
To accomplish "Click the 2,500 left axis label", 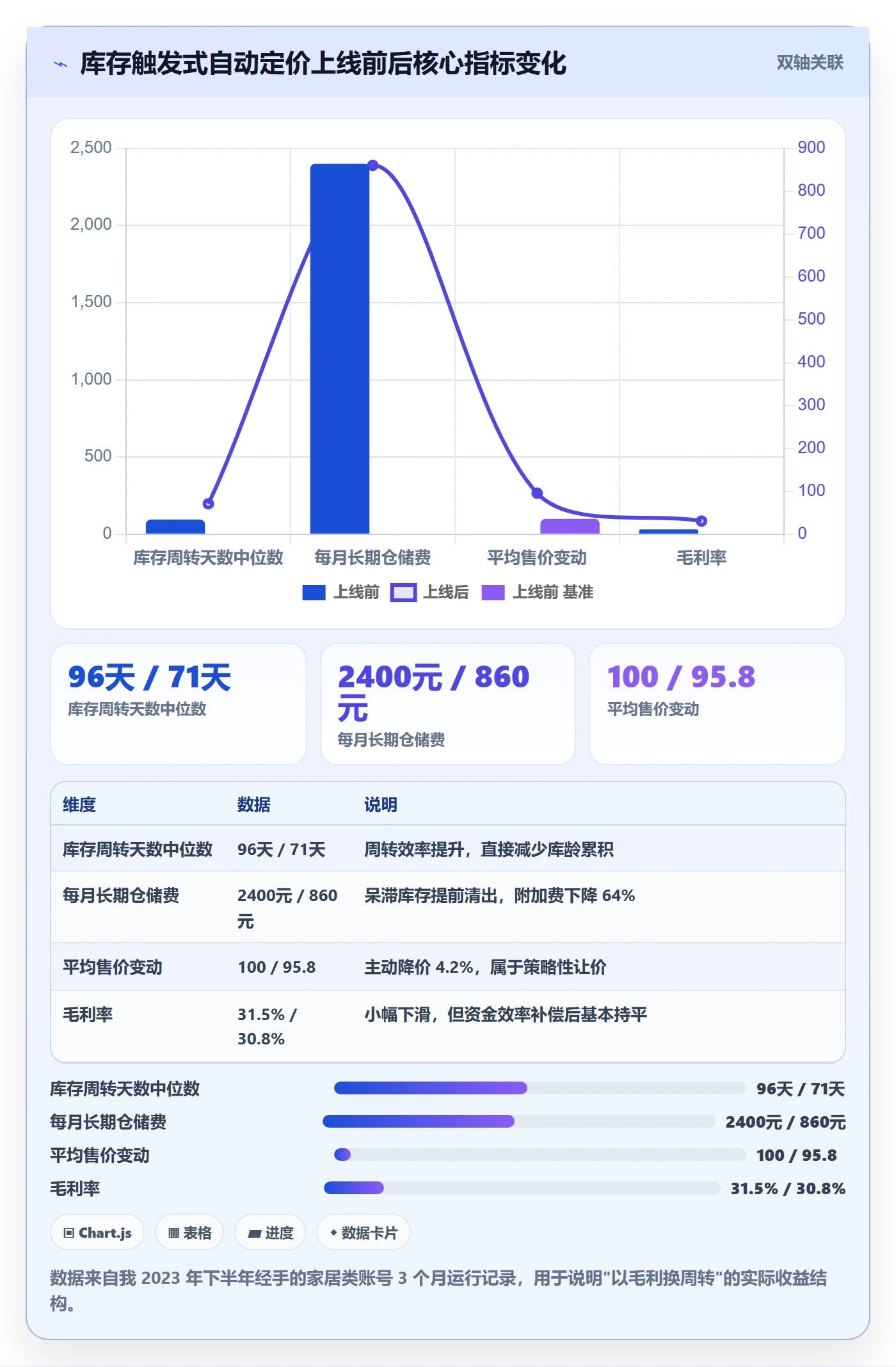I will 91,148.
